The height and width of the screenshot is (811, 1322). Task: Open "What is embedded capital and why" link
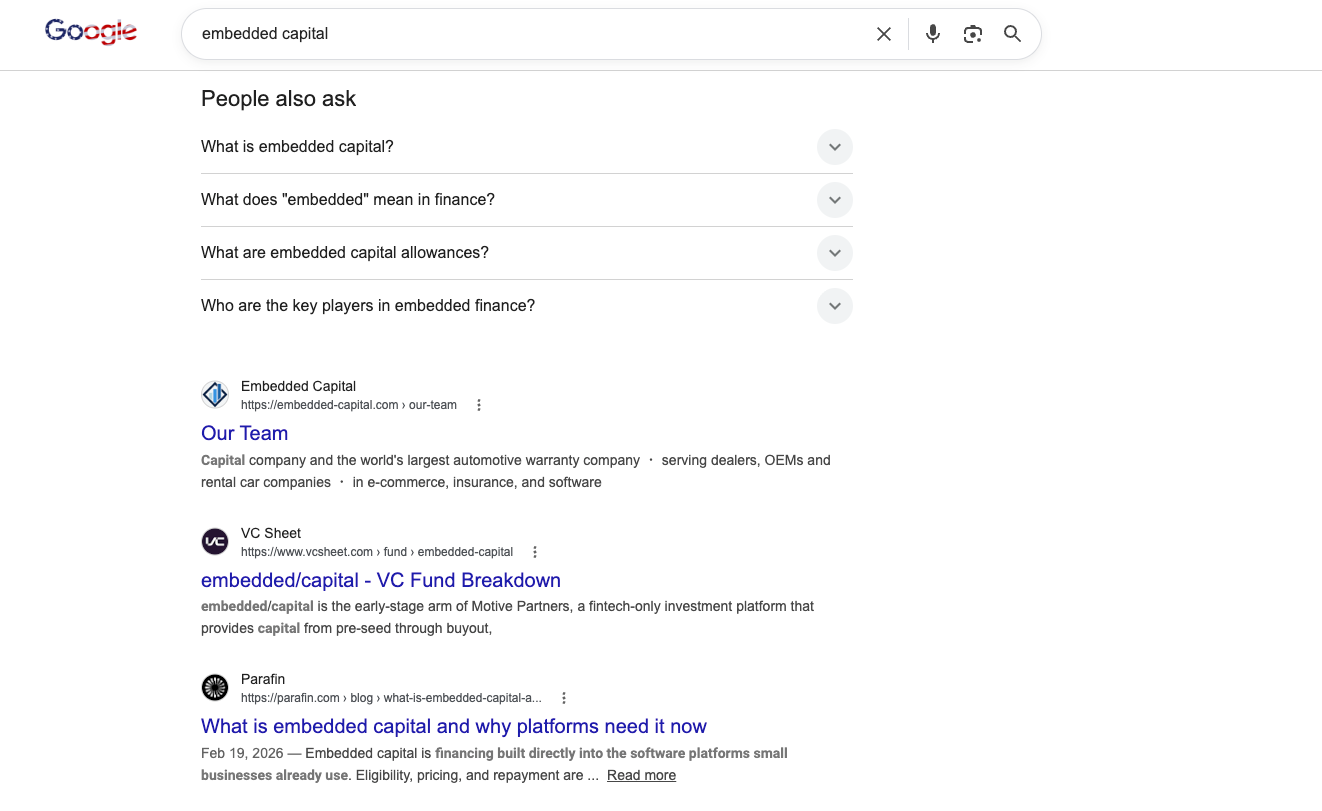click(454, 726)
